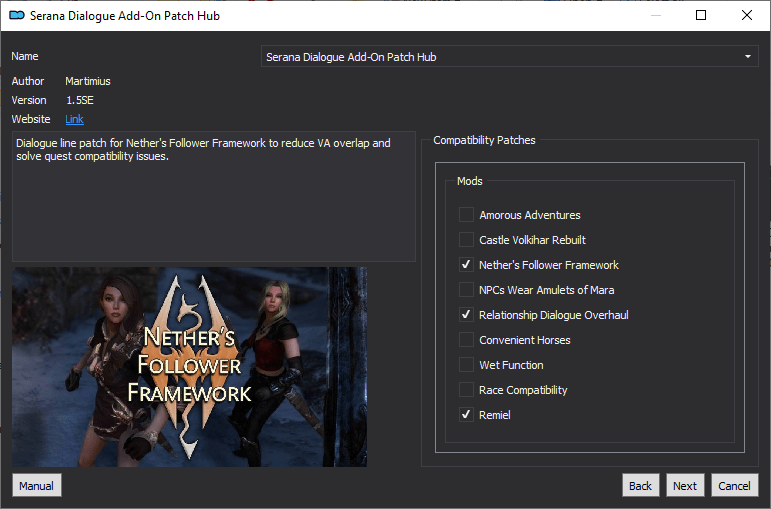Tick the NPCs Wear Amulets of Mara box
Viewport: 771px width, 509px height.
click(x=466, y=290)
